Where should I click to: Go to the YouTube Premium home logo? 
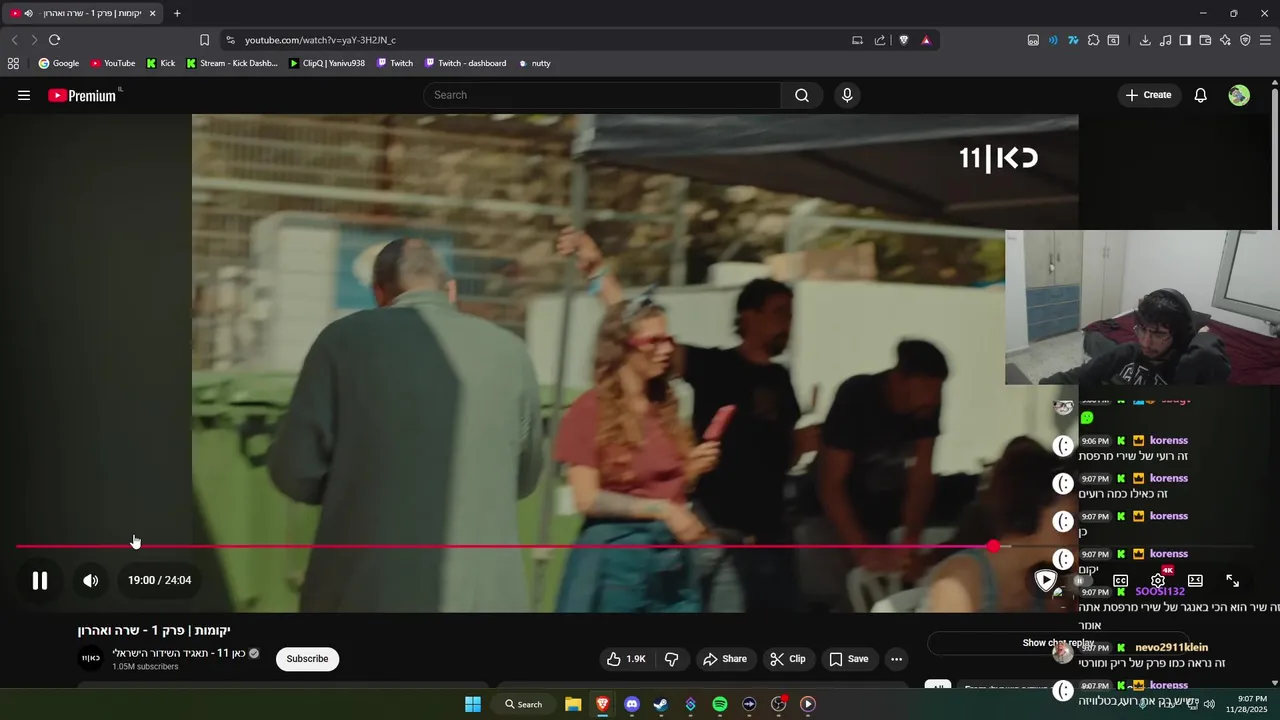(x=84, y=95)
